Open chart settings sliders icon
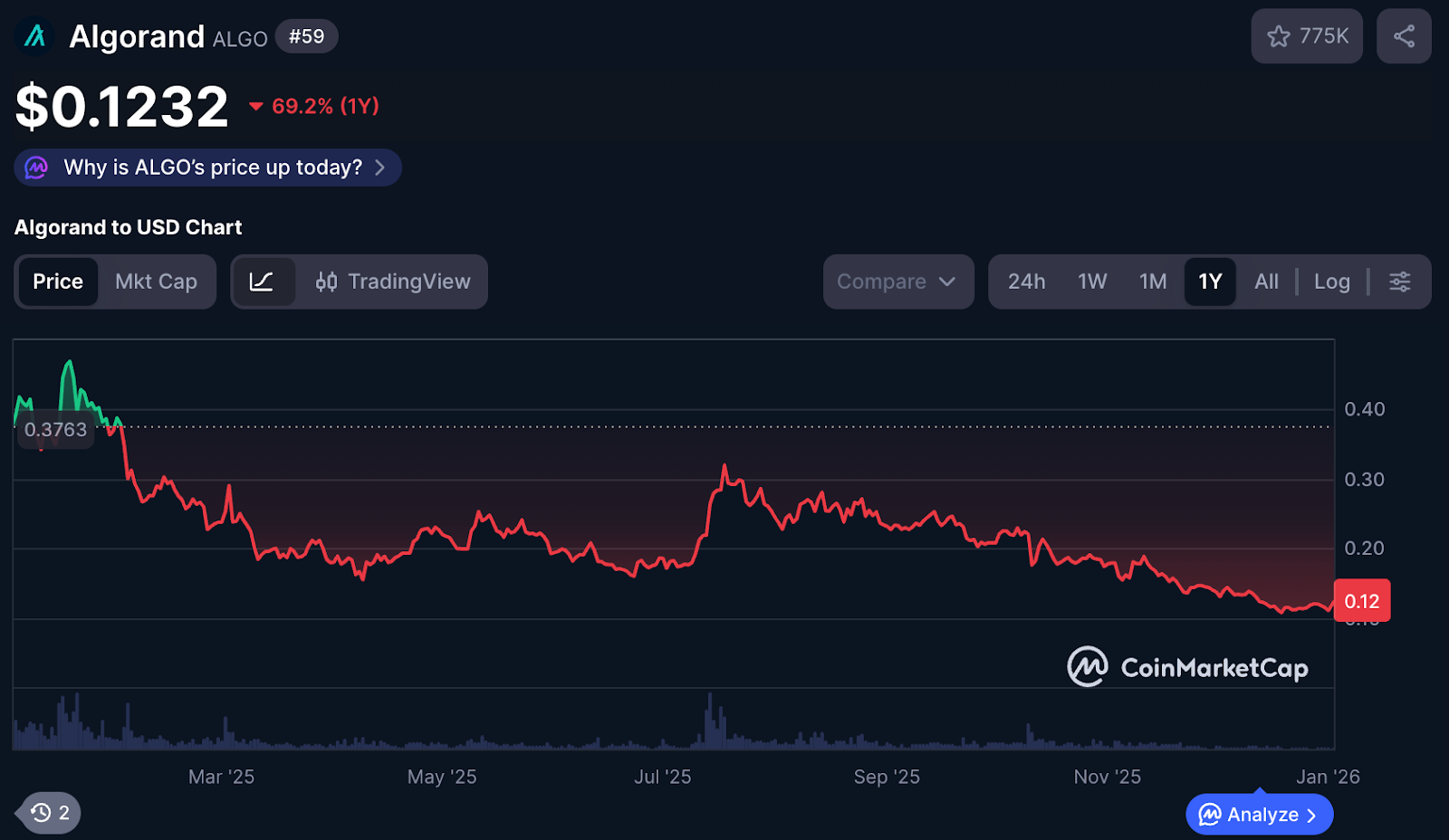The height and width of the screenshot is (840, 1449). tap(1399, 282)
